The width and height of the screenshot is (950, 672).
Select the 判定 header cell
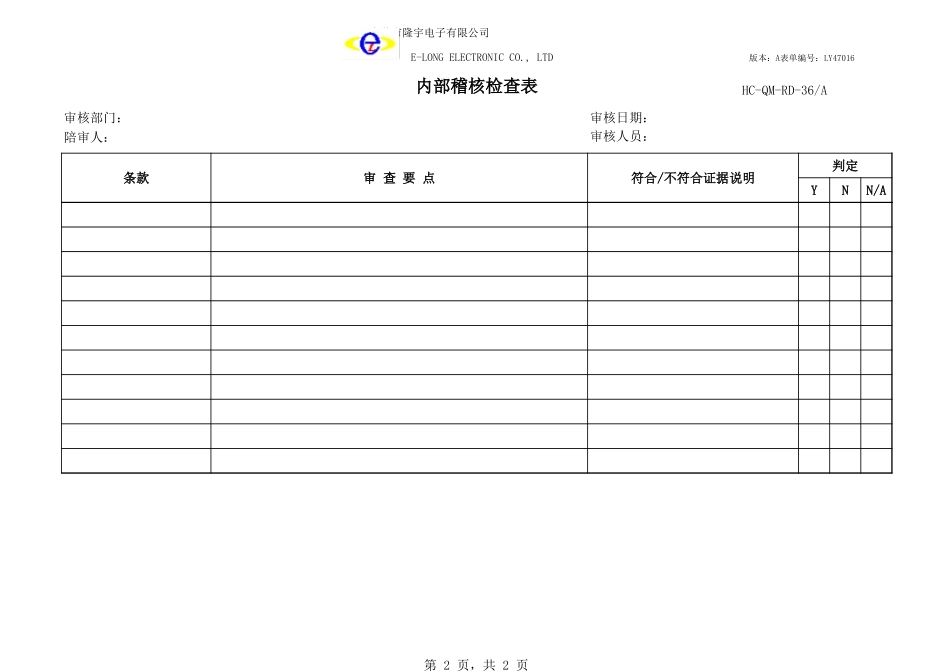[843, 166]
